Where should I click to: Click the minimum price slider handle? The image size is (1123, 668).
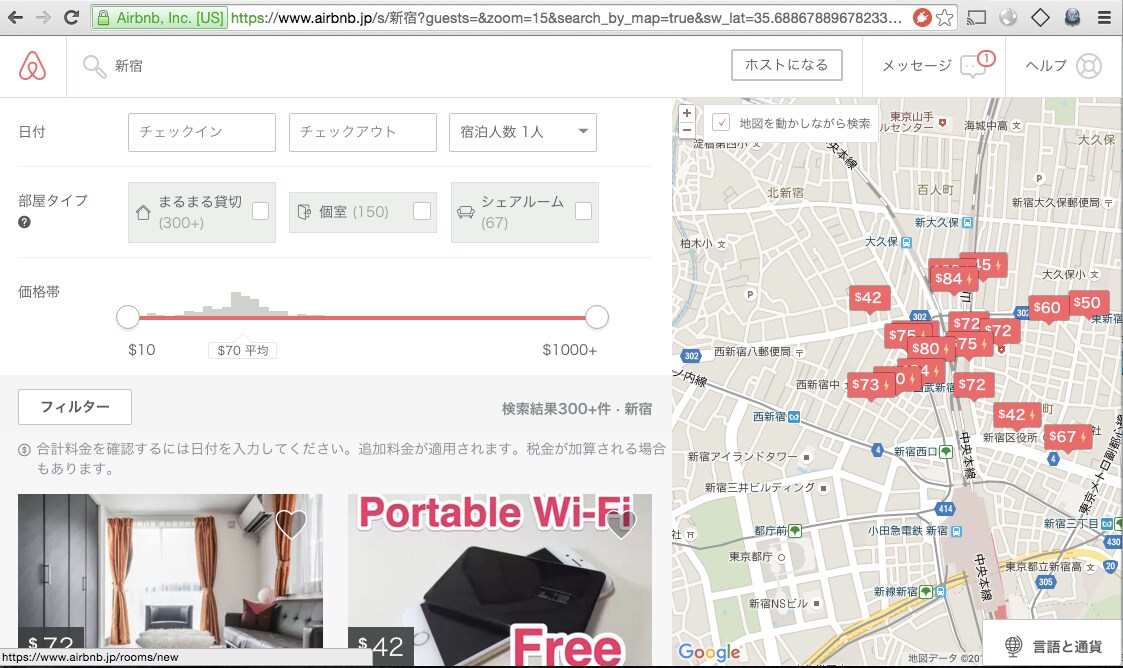tap(127, 317)
